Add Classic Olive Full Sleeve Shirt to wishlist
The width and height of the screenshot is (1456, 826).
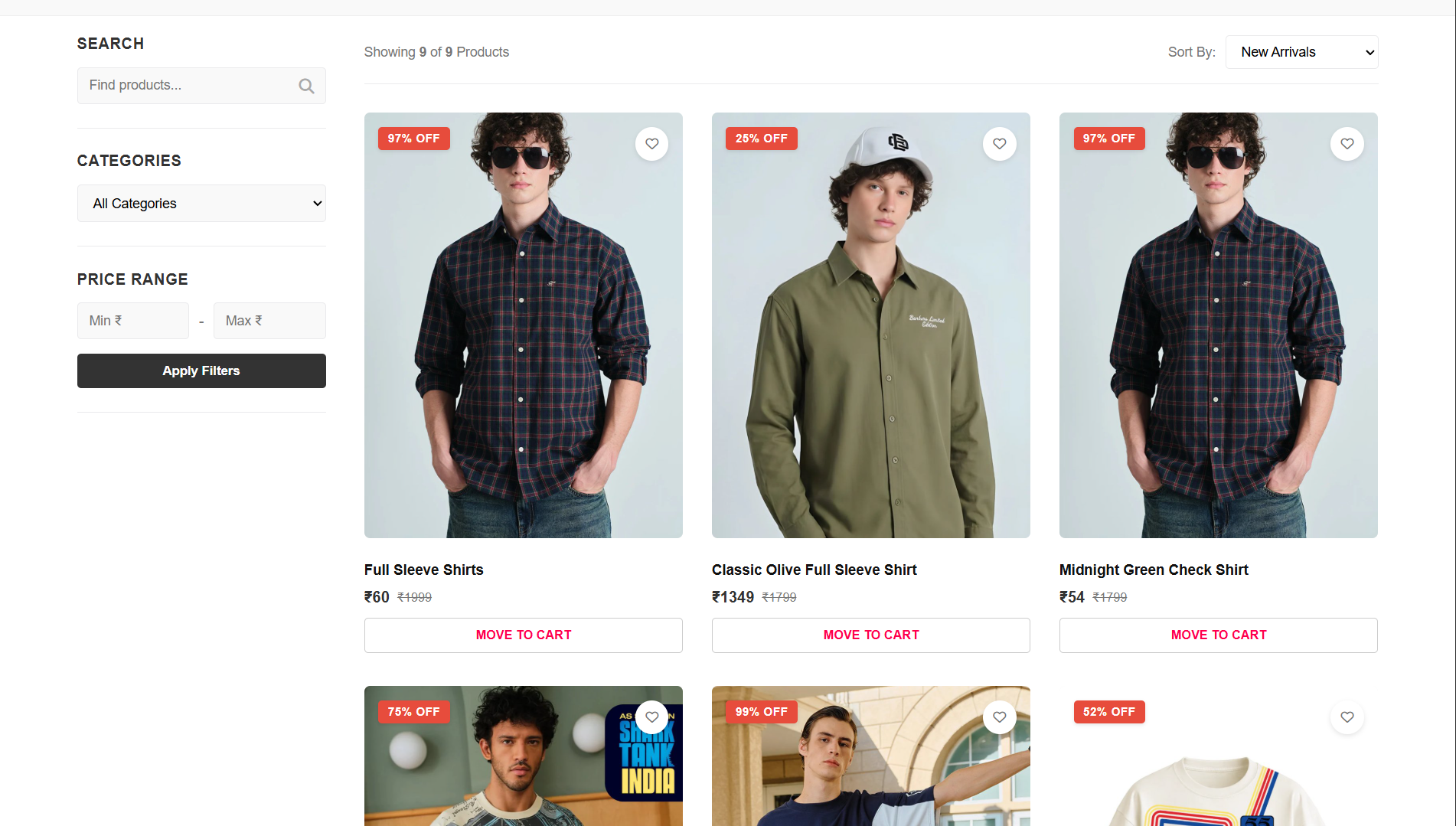[x=999, y=143]
